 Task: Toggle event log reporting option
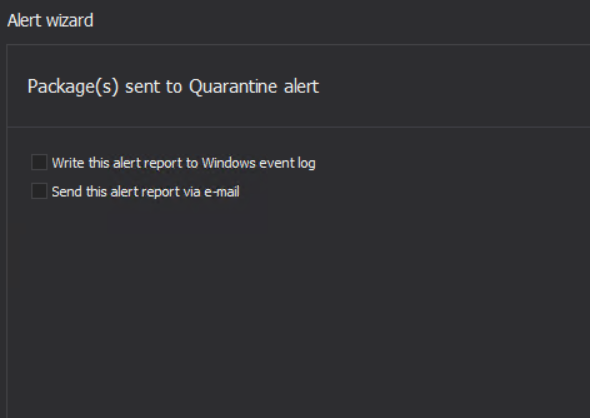coord(39,163)
